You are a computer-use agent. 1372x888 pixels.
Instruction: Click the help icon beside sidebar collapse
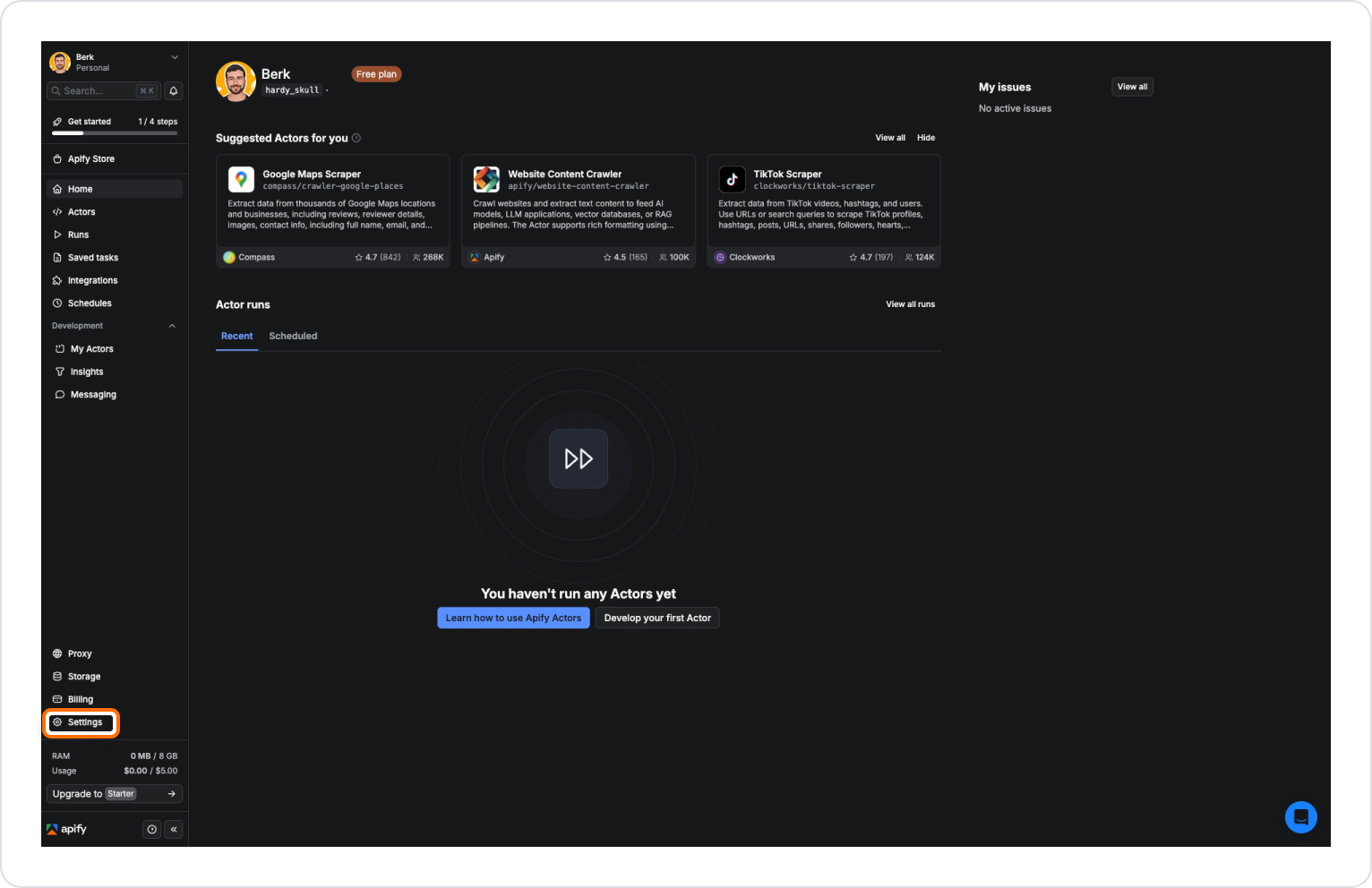(152, 829)
